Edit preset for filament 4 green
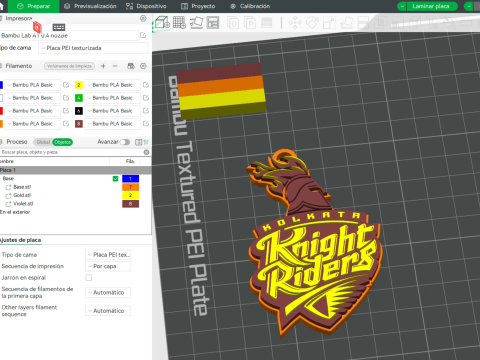Screen dimensions: 480x360 coord(146,98)
